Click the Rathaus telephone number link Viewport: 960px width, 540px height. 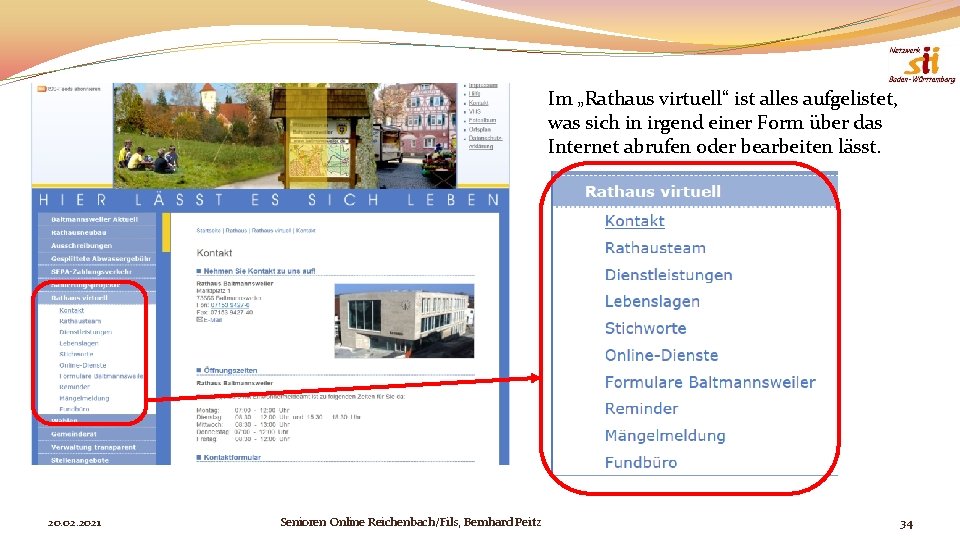point(230,305)
